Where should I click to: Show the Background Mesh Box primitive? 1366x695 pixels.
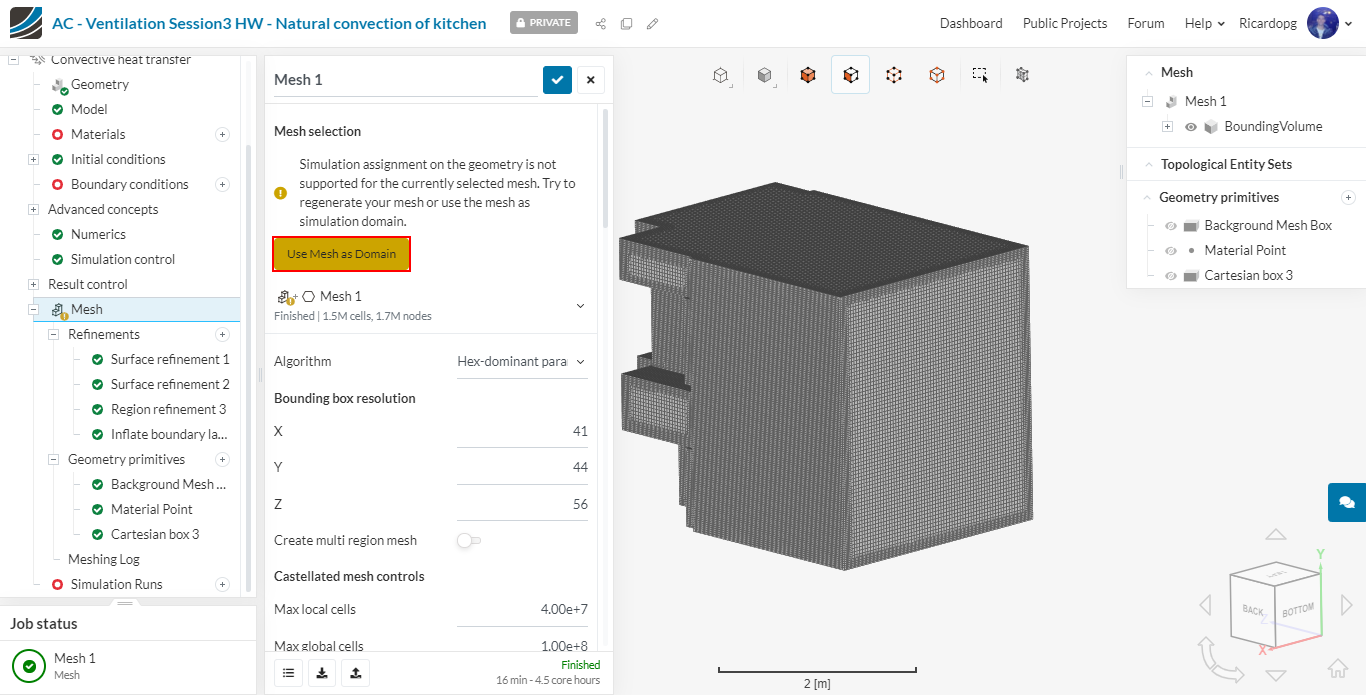pos(1170,226)
